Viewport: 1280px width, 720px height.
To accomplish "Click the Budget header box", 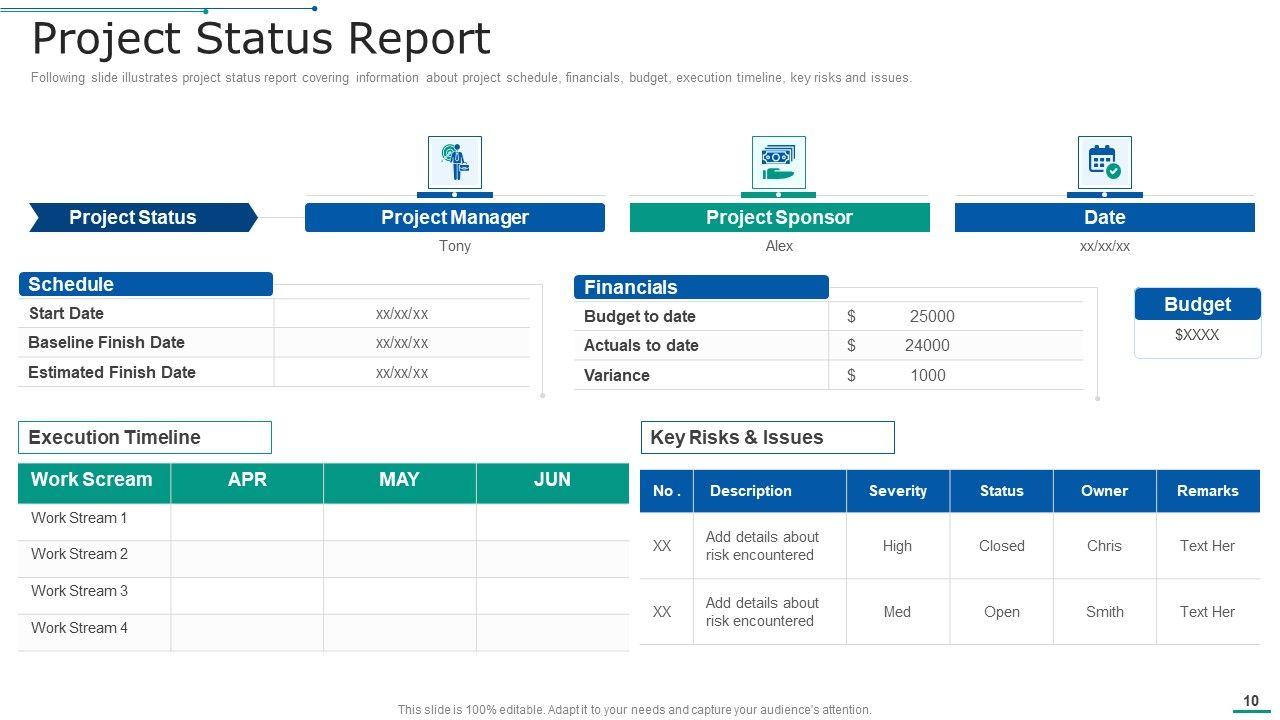I will click(1197, 304).
